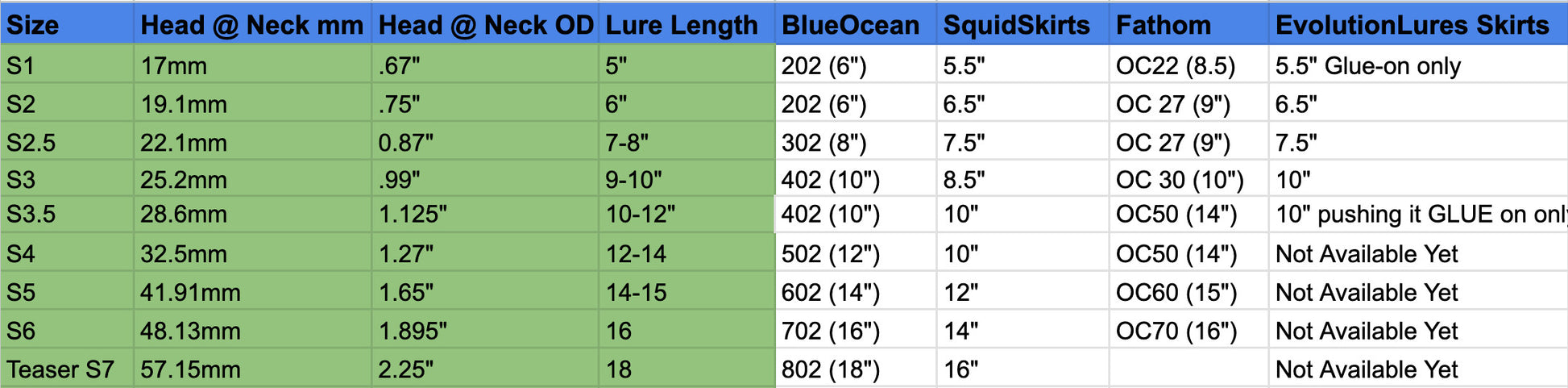This screenshot has height=388, width=1568.
Task: Select the SquidSkirts header cell
Action: coord(1023,24)
